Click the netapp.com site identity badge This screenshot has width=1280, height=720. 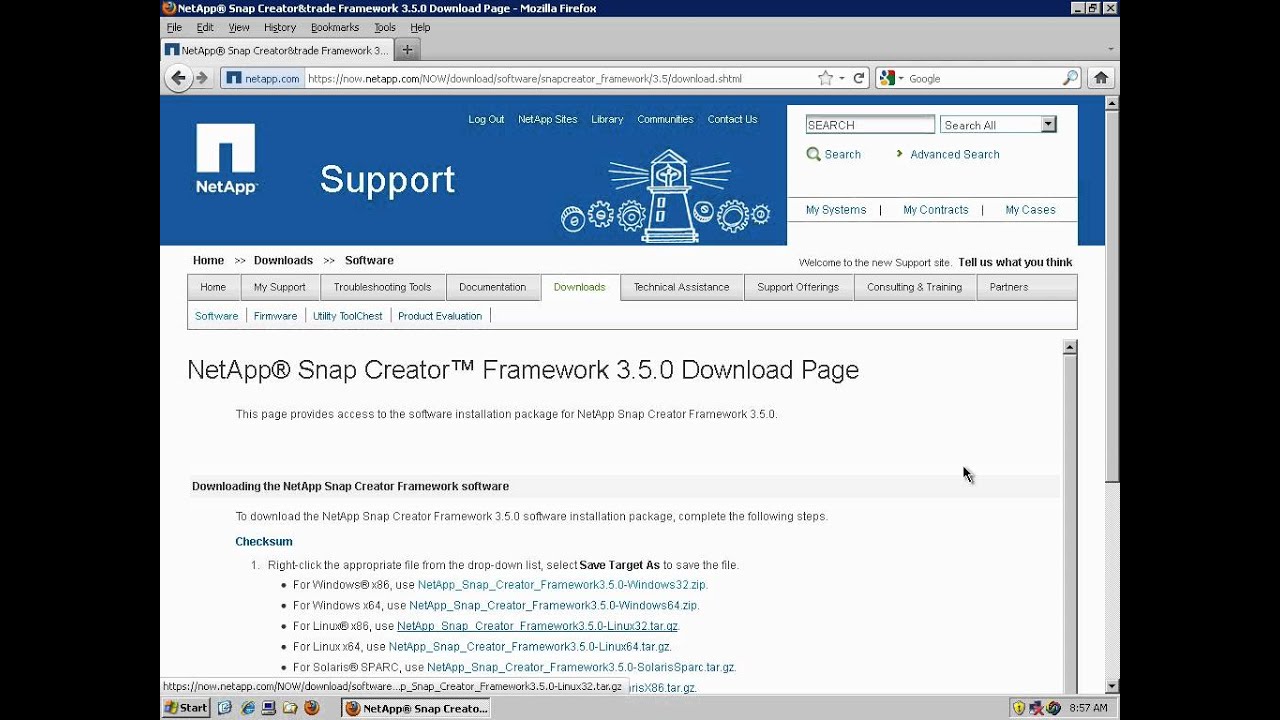[x=262, y=78]
